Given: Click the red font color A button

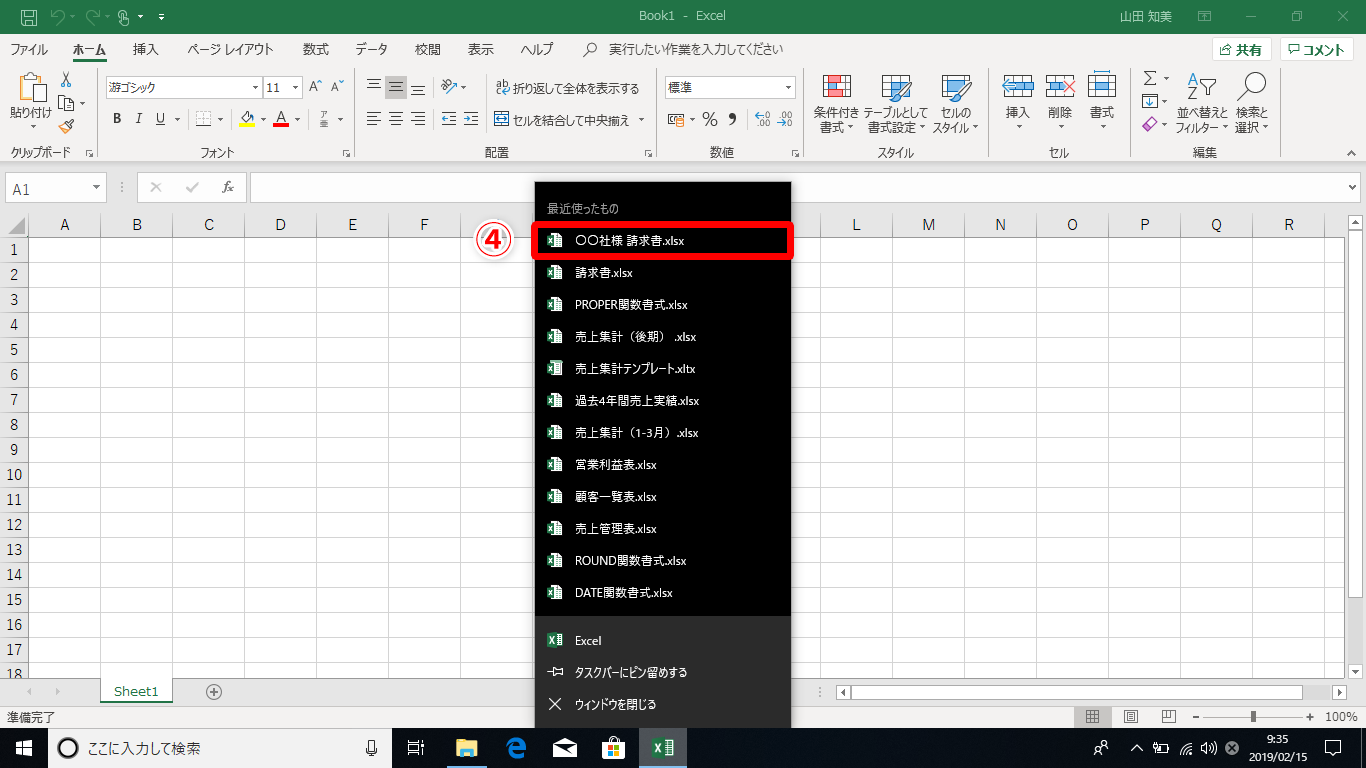Looking at the screenshot, I should pos(281,119).
